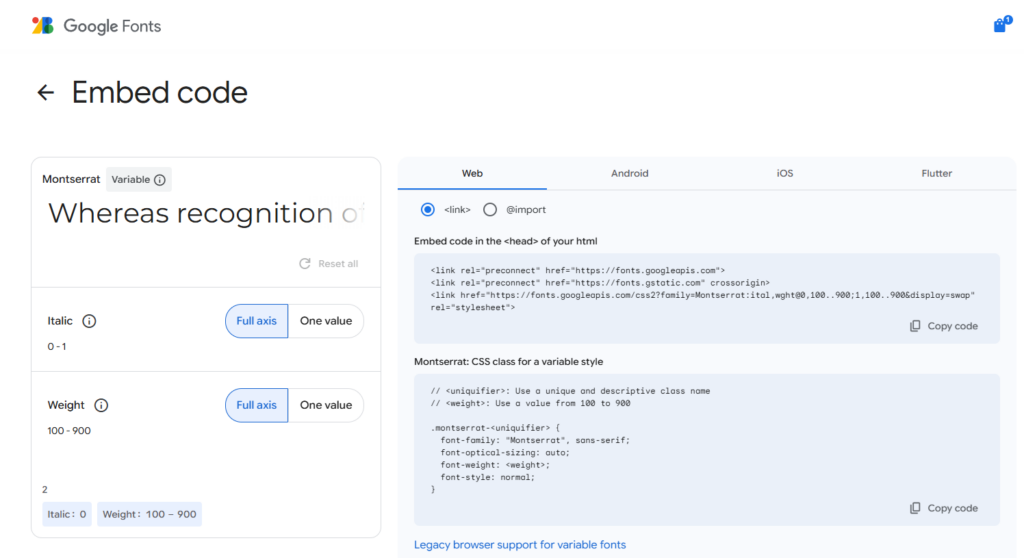Copy code for the Montserrat CSS class

pos(943,508)
